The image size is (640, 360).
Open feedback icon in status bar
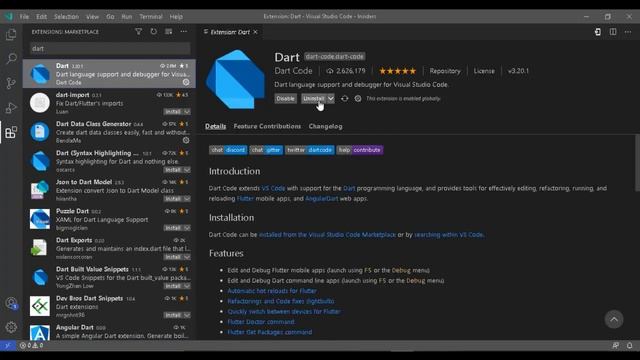(616, 345)
